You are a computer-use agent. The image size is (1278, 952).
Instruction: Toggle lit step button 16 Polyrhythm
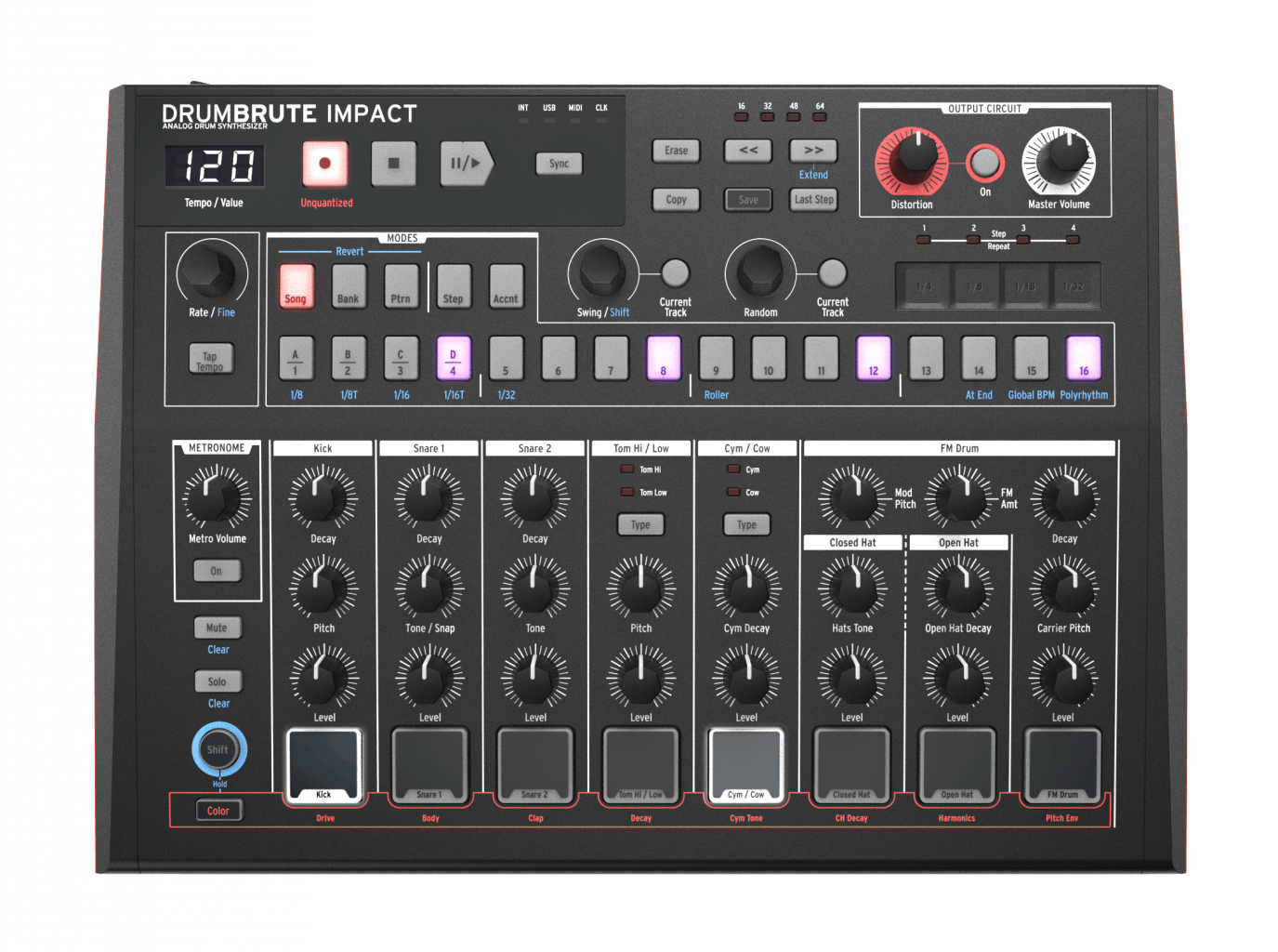(x=1084, y=359)
